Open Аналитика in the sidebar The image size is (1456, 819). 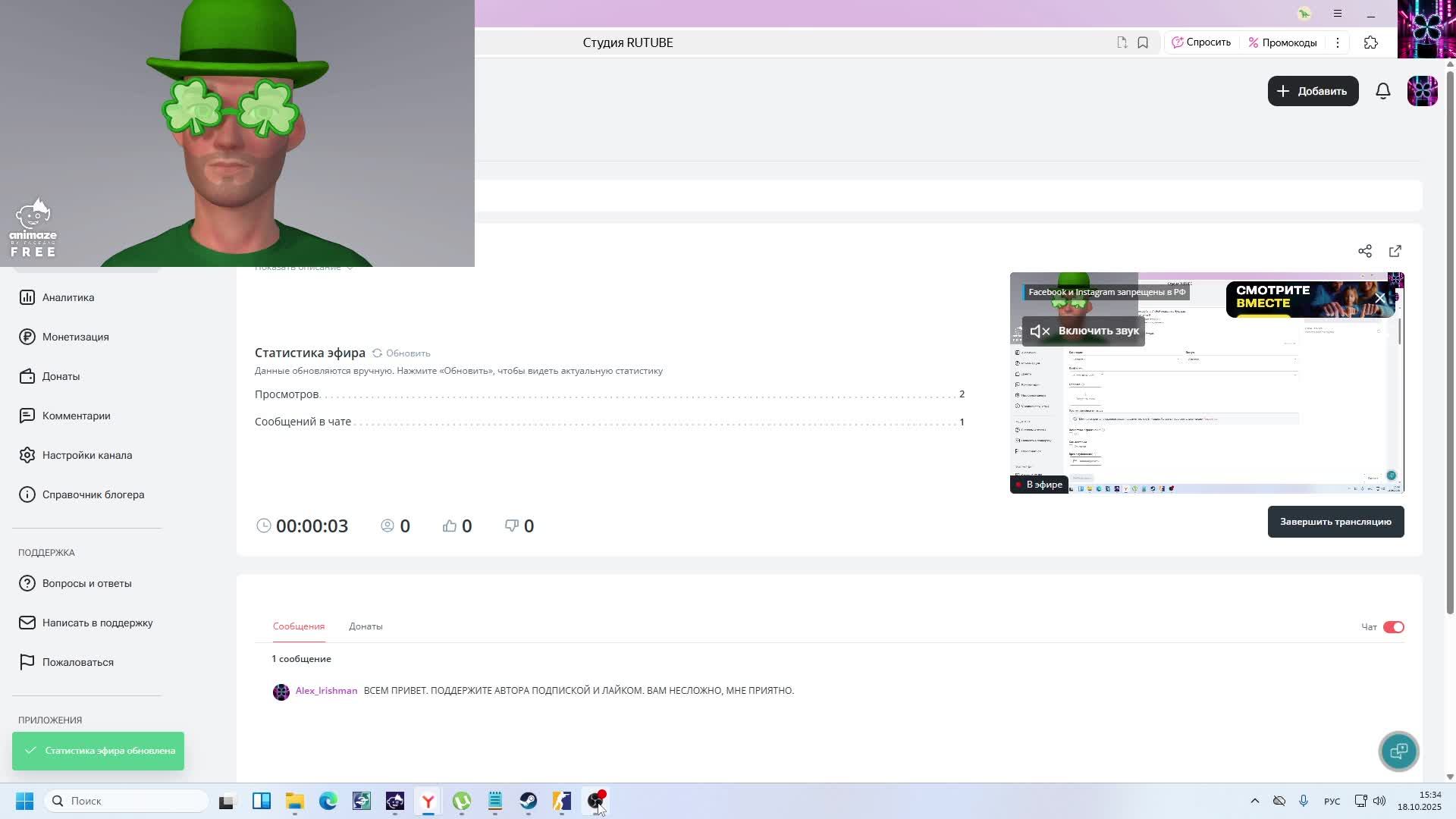(68, 297)
